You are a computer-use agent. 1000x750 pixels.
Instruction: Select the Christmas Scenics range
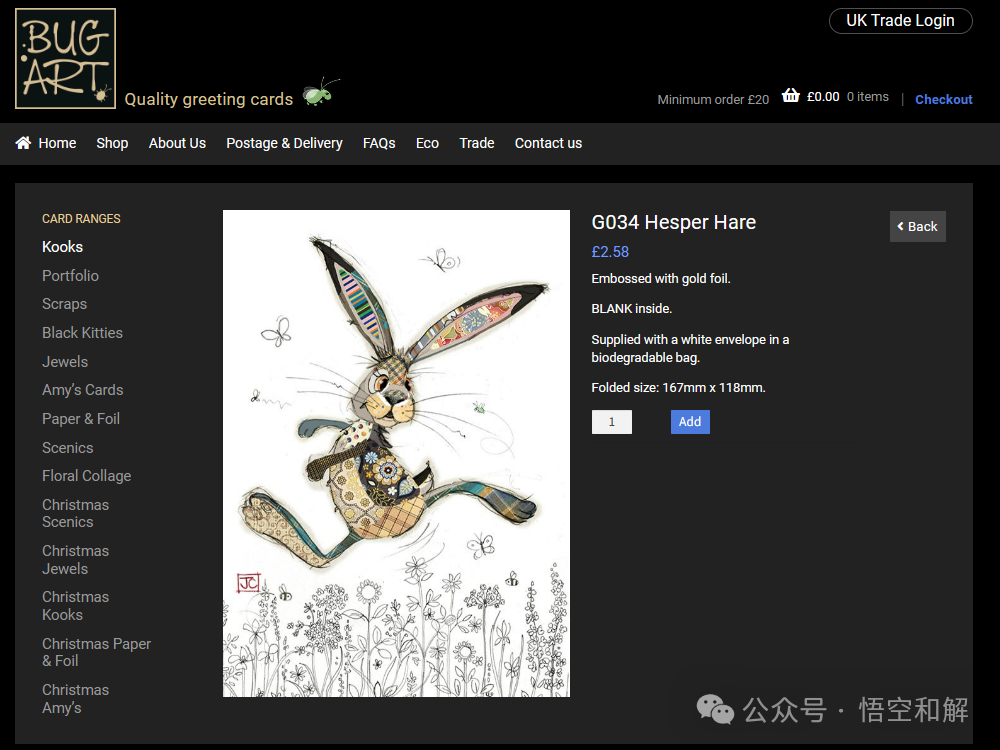[x=75, y=513]
